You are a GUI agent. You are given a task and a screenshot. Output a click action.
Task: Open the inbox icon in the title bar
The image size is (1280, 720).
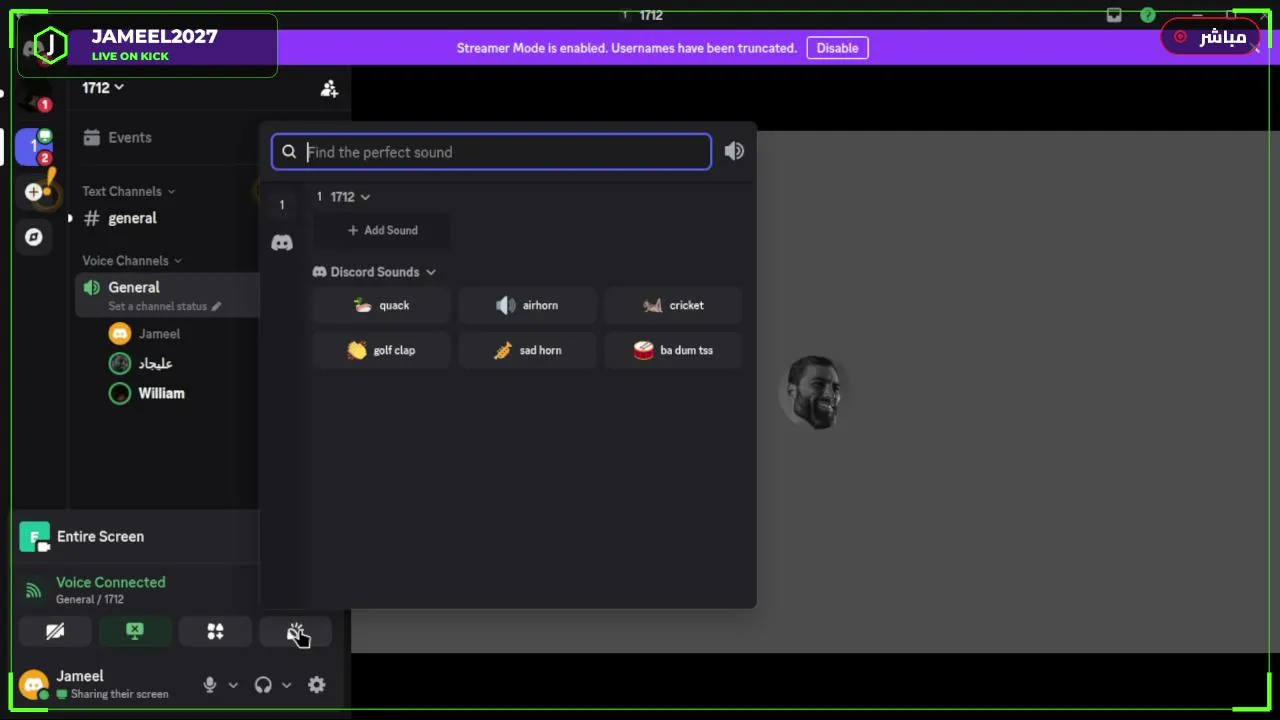(x=1114, y=15)
